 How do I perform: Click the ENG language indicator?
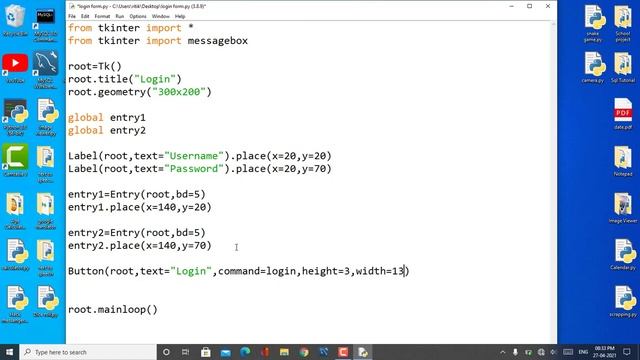(x=583, y=352)
